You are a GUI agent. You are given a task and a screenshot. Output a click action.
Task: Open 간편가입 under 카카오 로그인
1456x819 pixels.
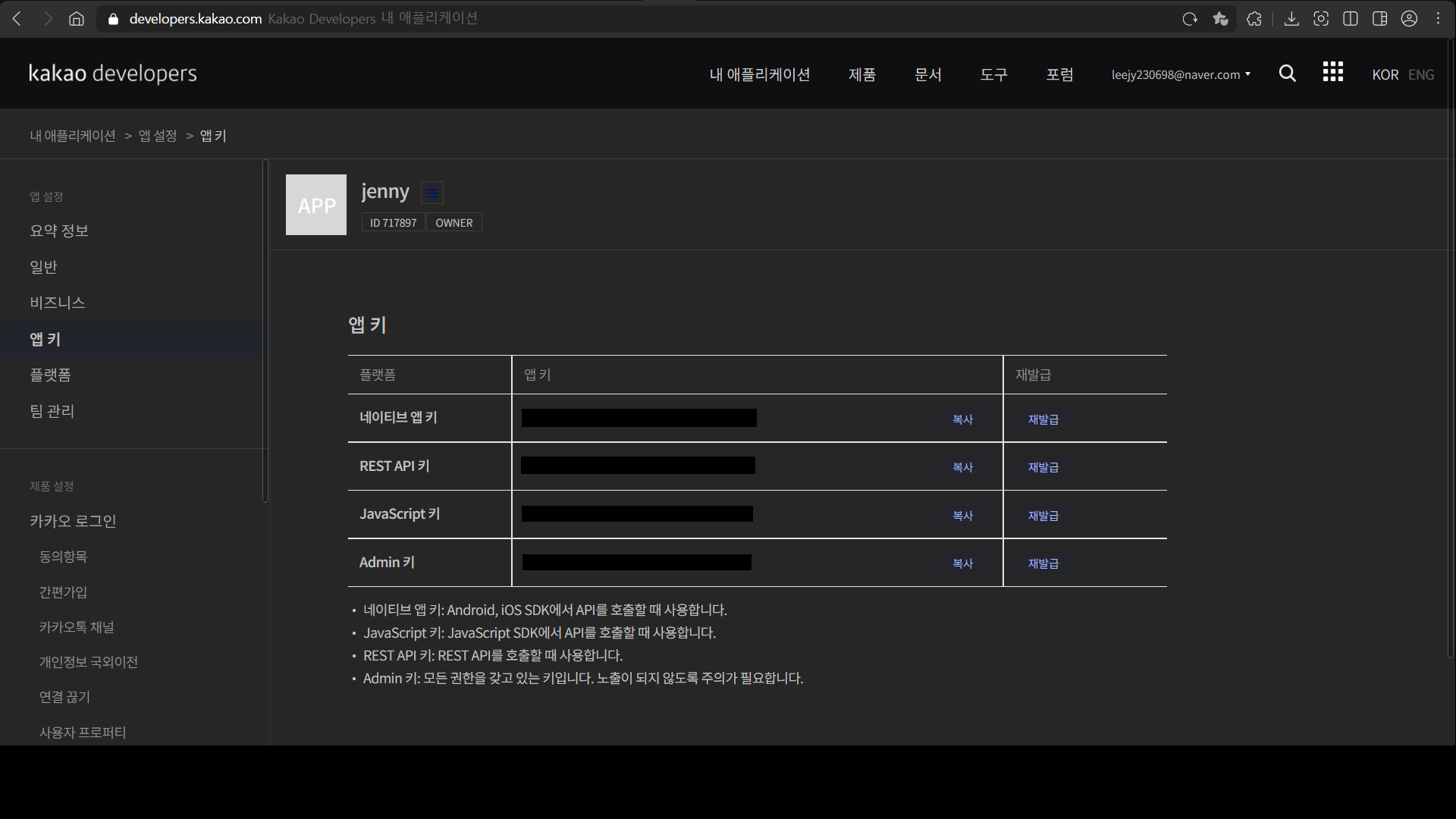point(63,592)
